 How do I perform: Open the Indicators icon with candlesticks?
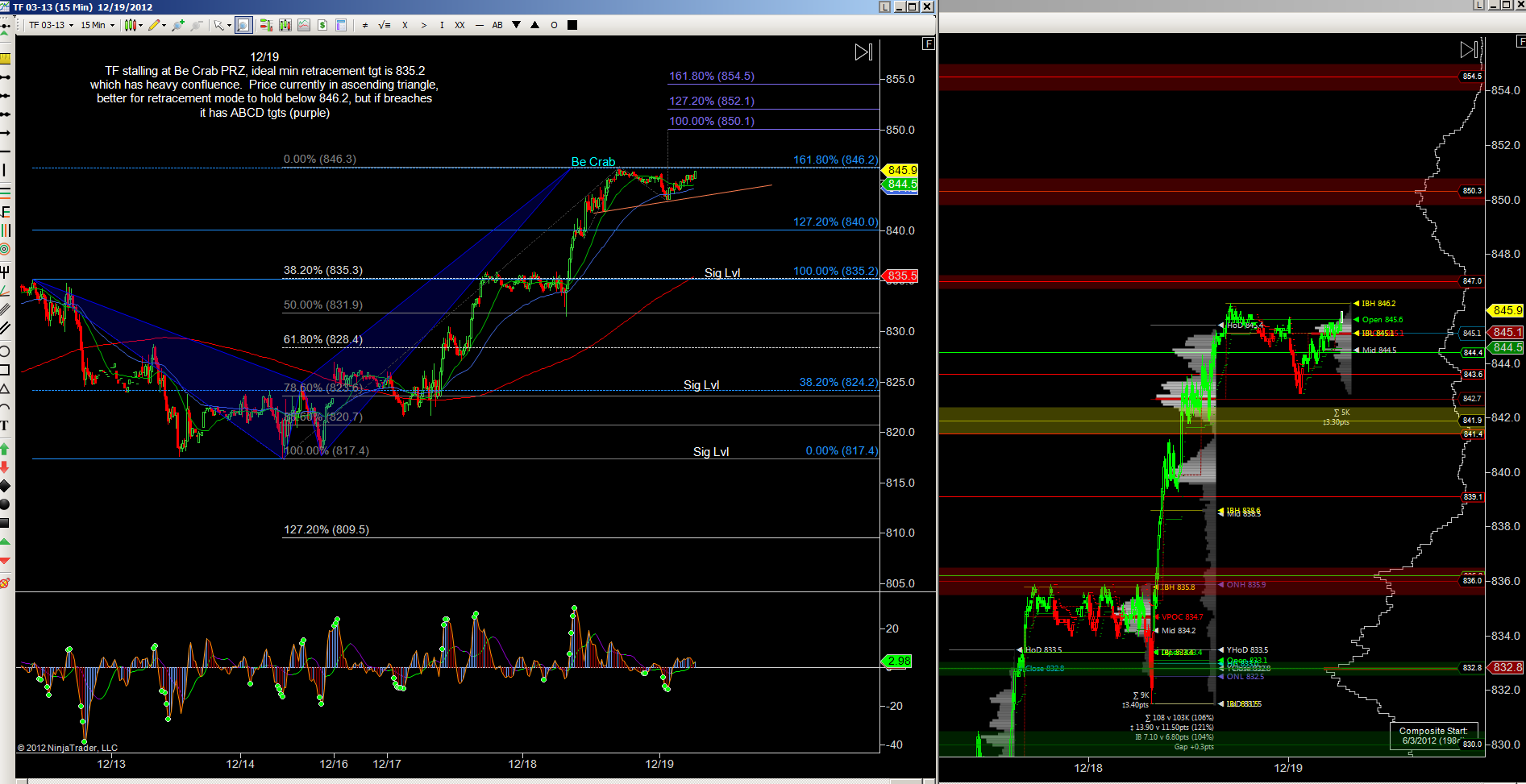click(x=285, y=25)
